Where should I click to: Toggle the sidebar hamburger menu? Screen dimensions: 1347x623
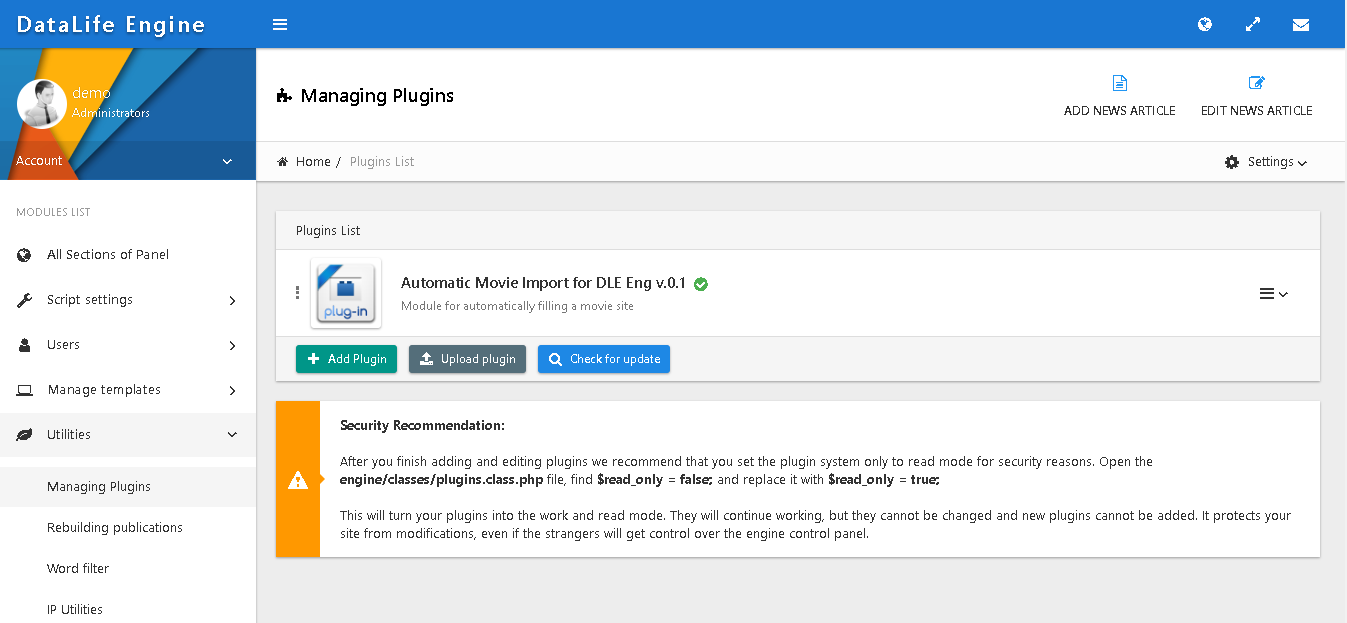280,24
